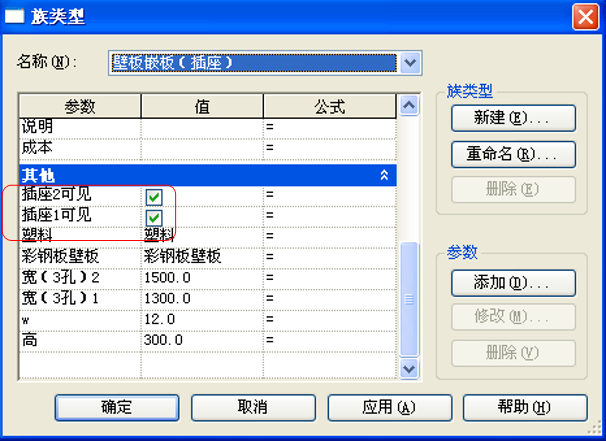Select the 说明 parameter row
Screen dimensions: 606x441
(208, 126)
